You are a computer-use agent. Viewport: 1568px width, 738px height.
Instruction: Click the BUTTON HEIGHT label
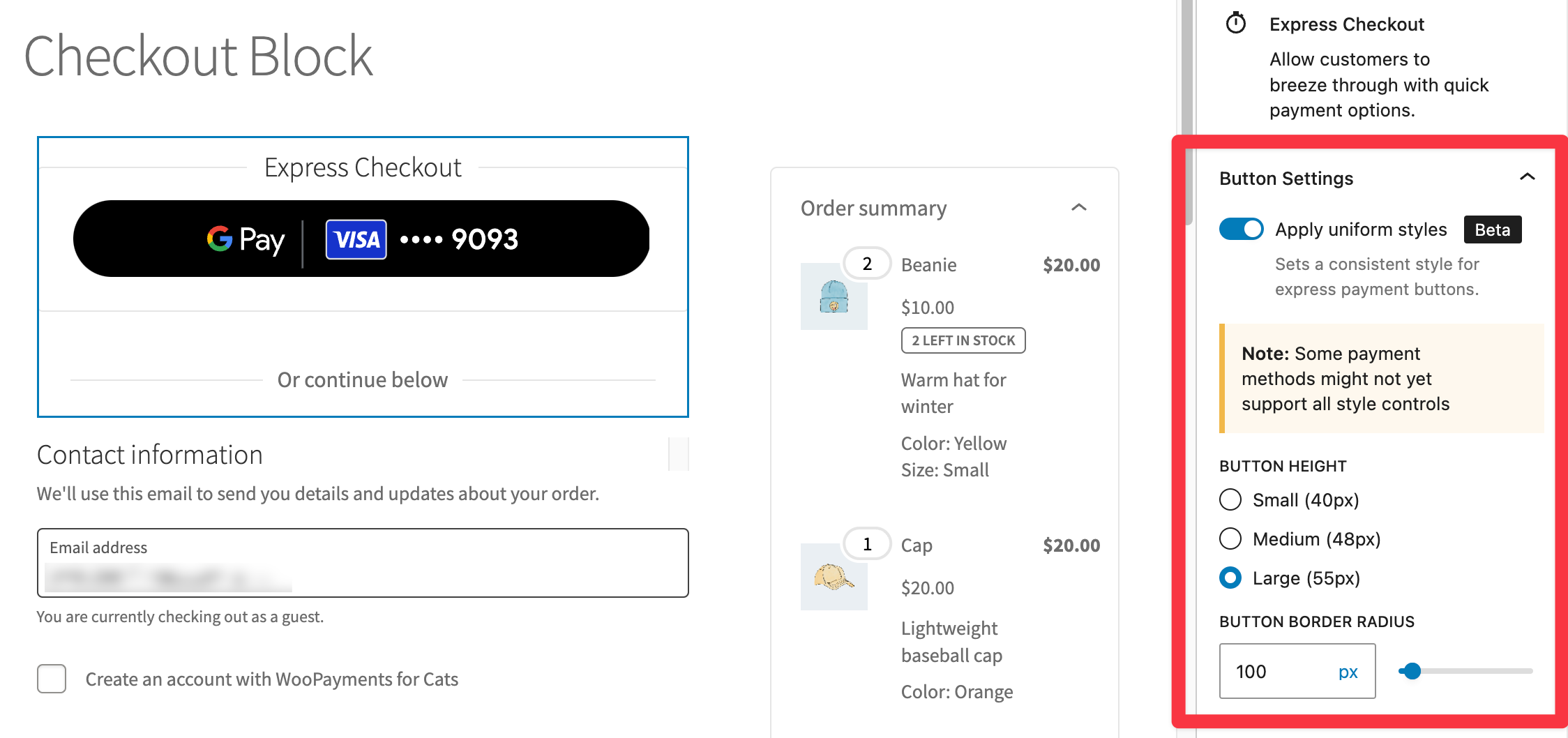click(1283, 466)
